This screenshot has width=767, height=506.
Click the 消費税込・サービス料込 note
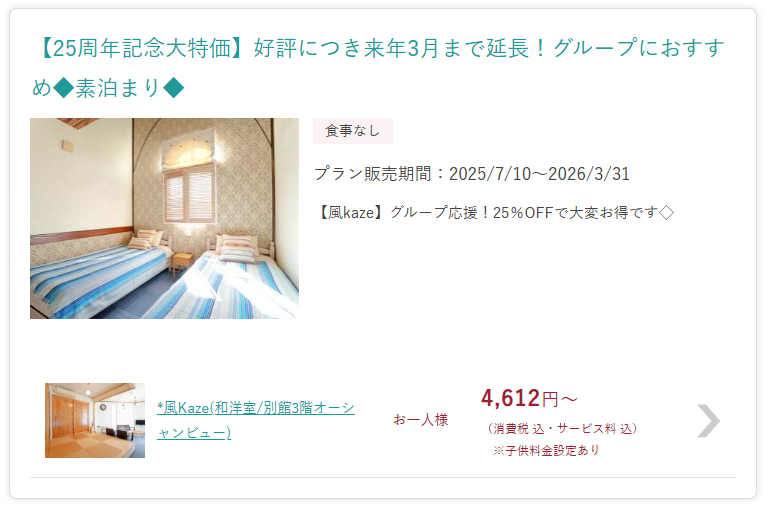point(563,429)
